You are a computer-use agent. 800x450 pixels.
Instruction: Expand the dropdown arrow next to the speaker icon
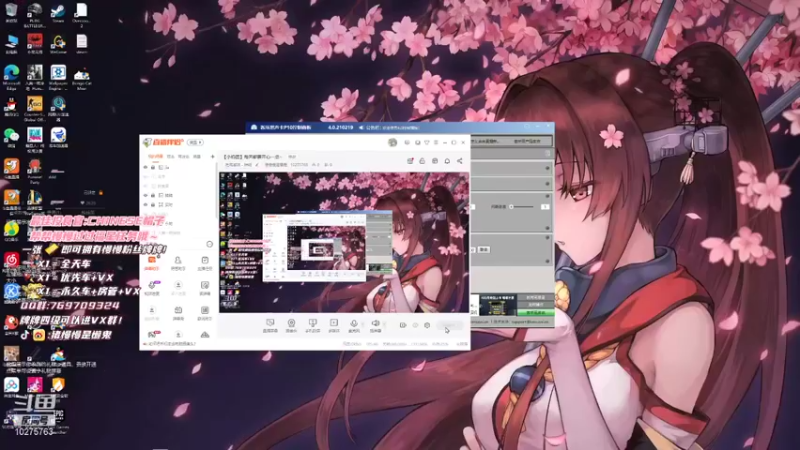[384, 324]
